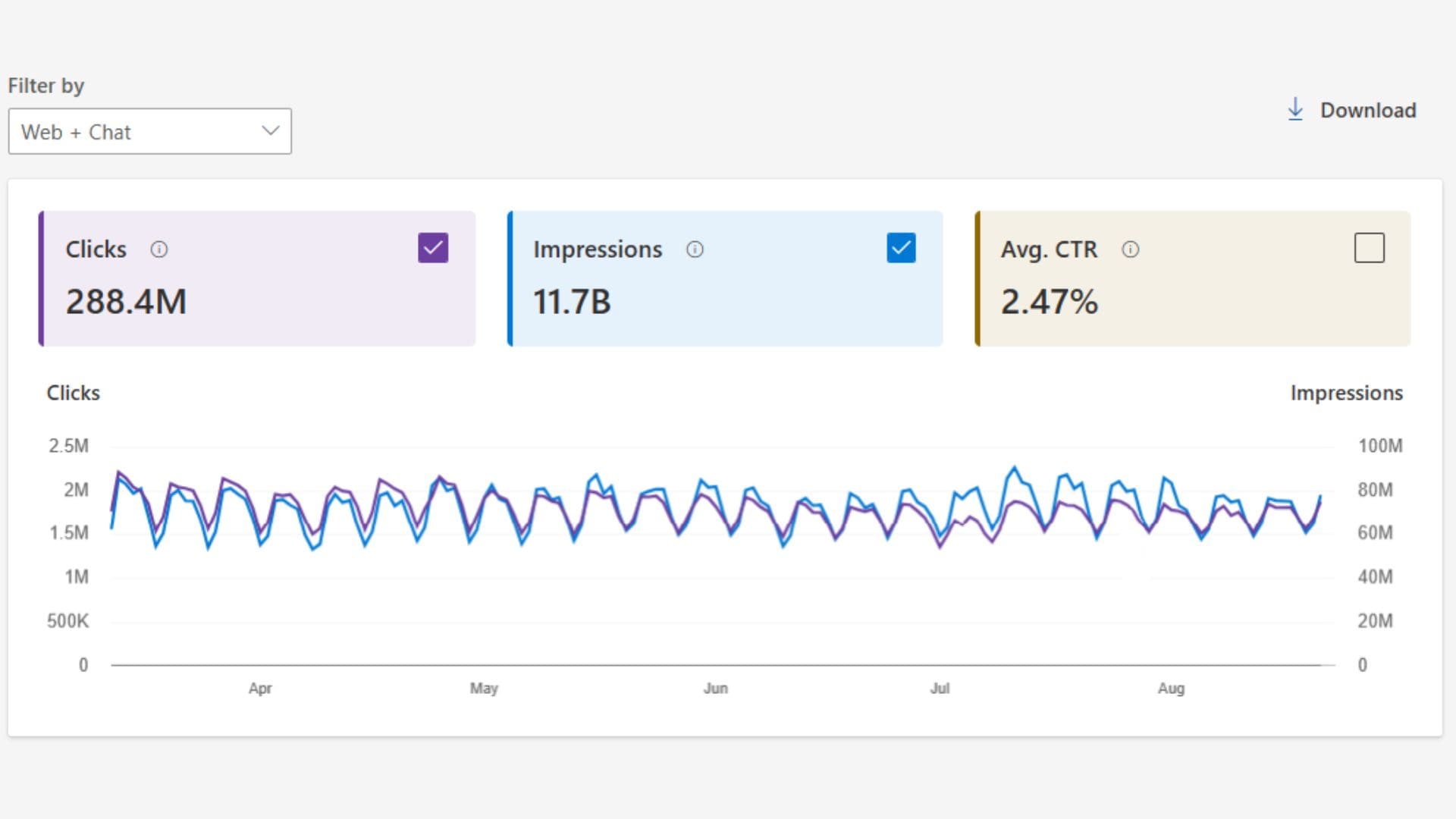Viewport: 1456px width, 819px height.
Task: Click the Aug label on chart axis
Action: [1171, 689]
